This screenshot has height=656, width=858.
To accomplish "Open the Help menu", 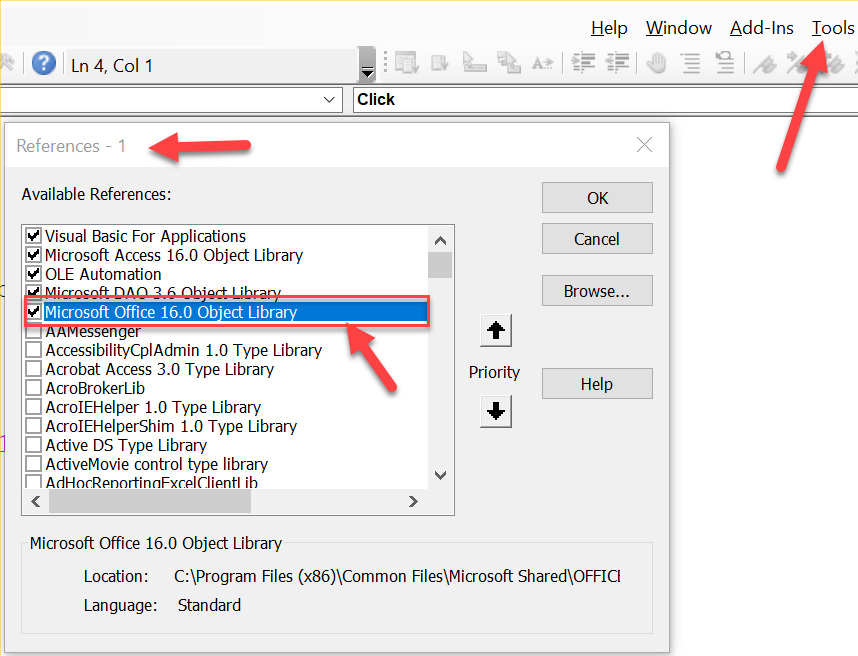I will point(609,27).
